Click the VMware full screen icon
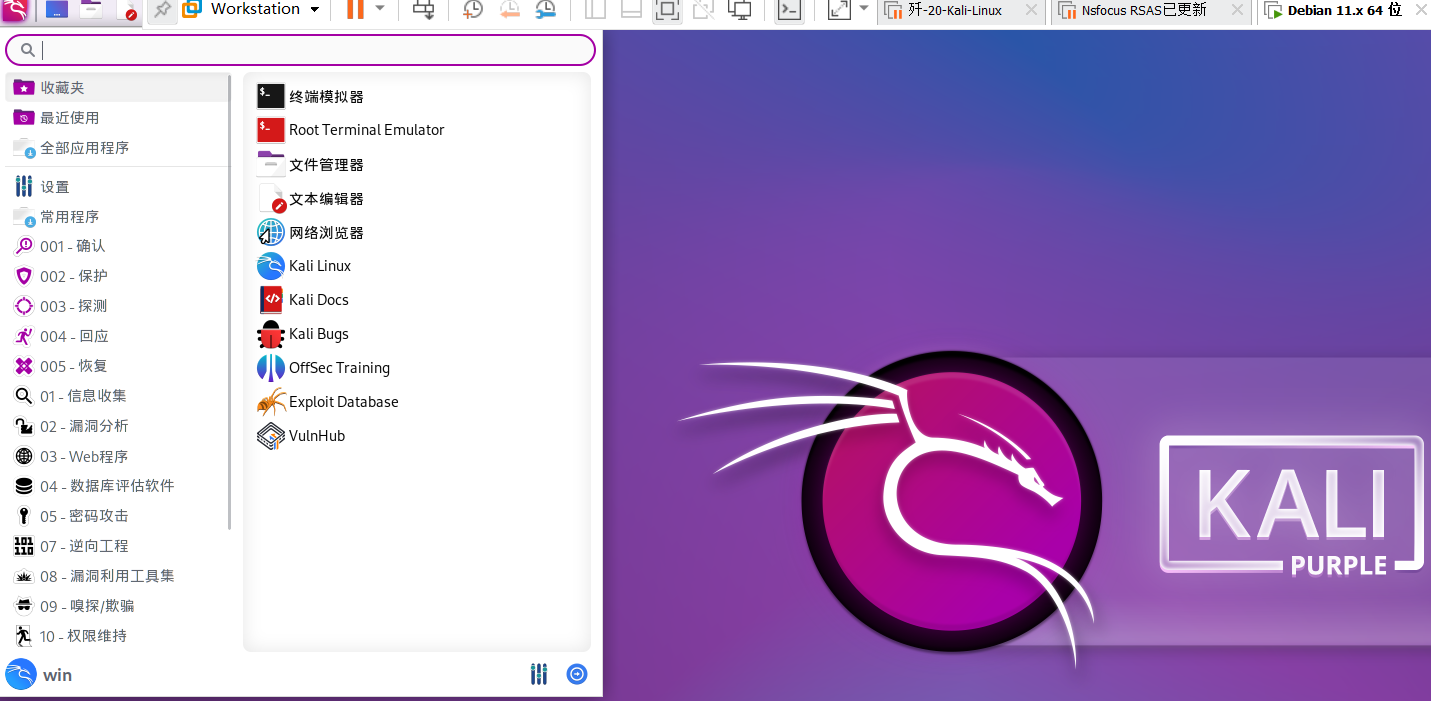The height and width of the screenshot is (701, 1431). (x=667, y=10)
